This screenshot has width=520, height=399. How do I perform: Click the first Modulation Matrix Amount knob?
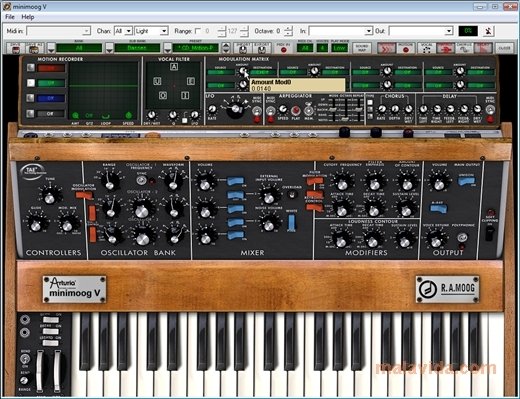243,71
